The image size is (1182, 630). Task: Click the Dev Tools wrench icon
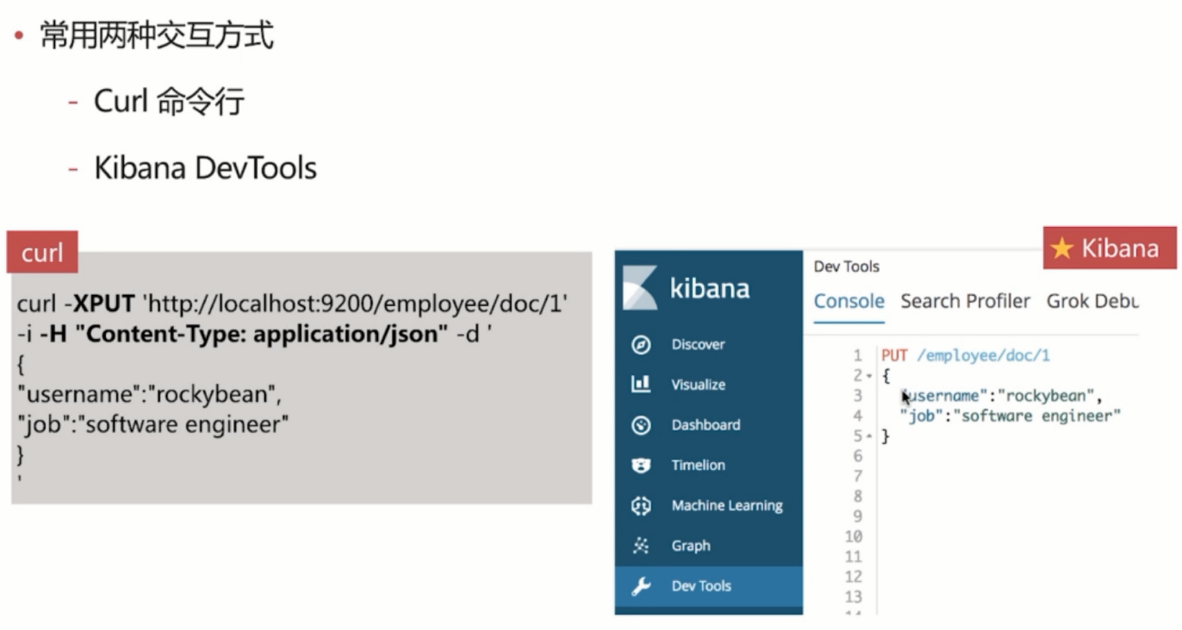[641, 586]
